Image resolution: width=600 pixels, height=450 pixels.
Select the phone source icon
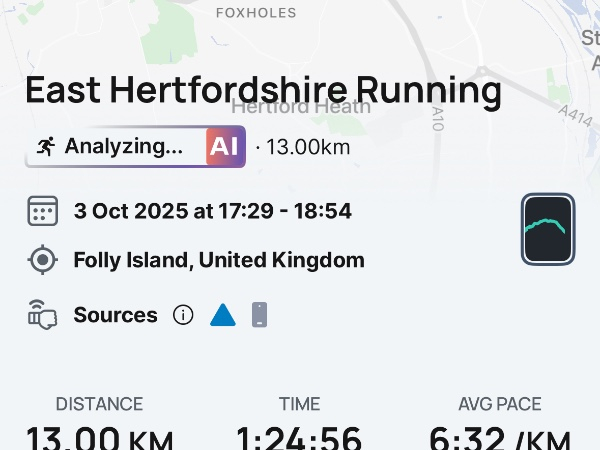point(259,315)
